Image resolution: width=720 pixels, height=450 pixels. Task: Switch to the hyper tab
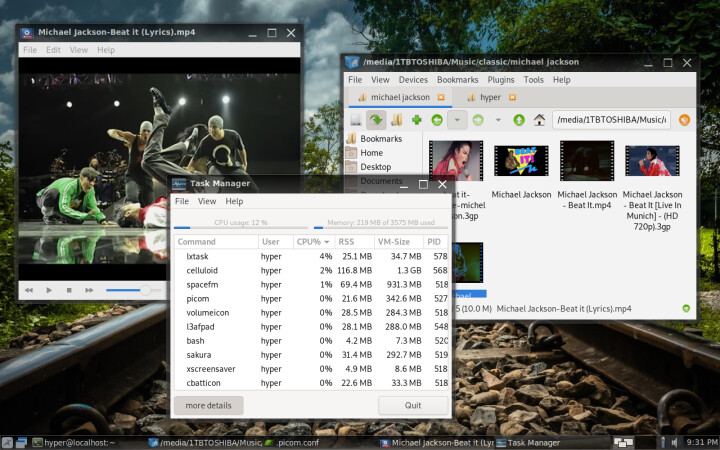click(x=489, y=98)
